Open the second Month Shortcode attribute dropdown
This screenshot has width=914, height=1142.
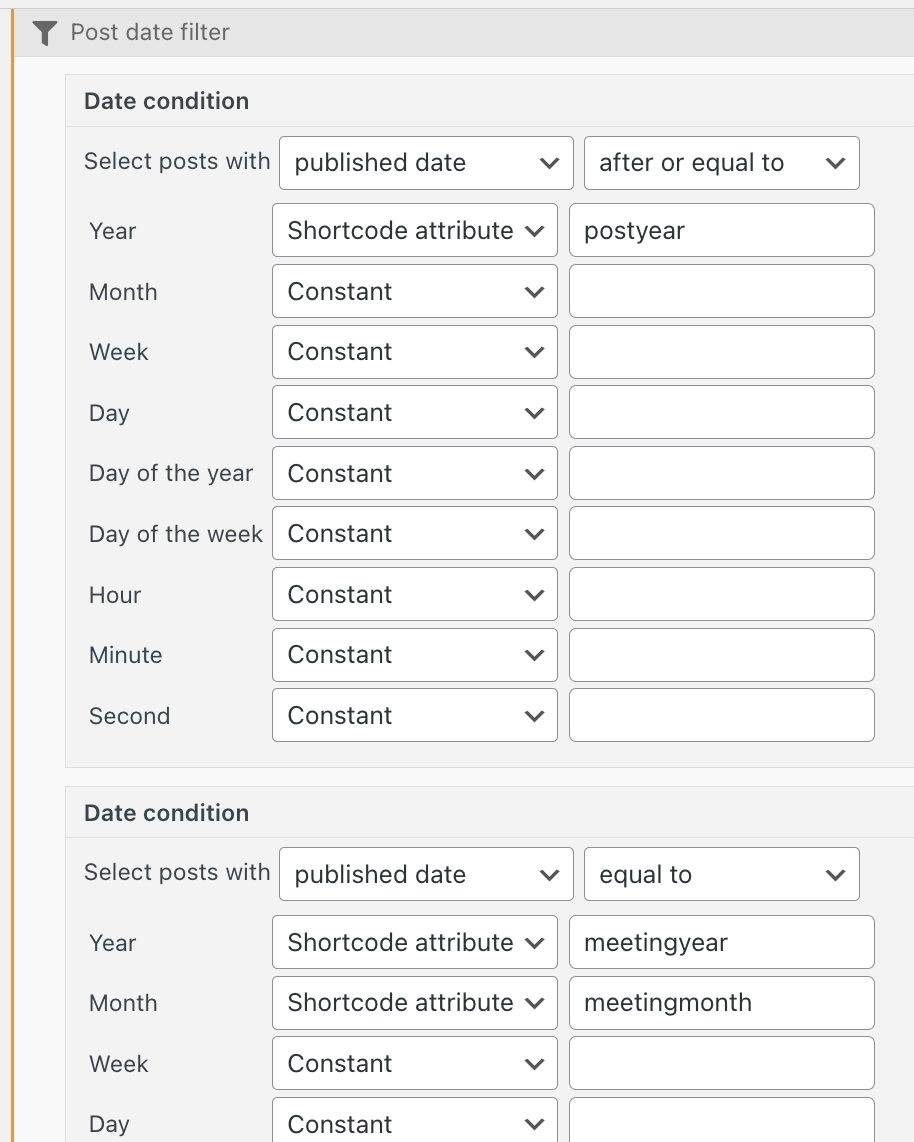pos(415,1003)
